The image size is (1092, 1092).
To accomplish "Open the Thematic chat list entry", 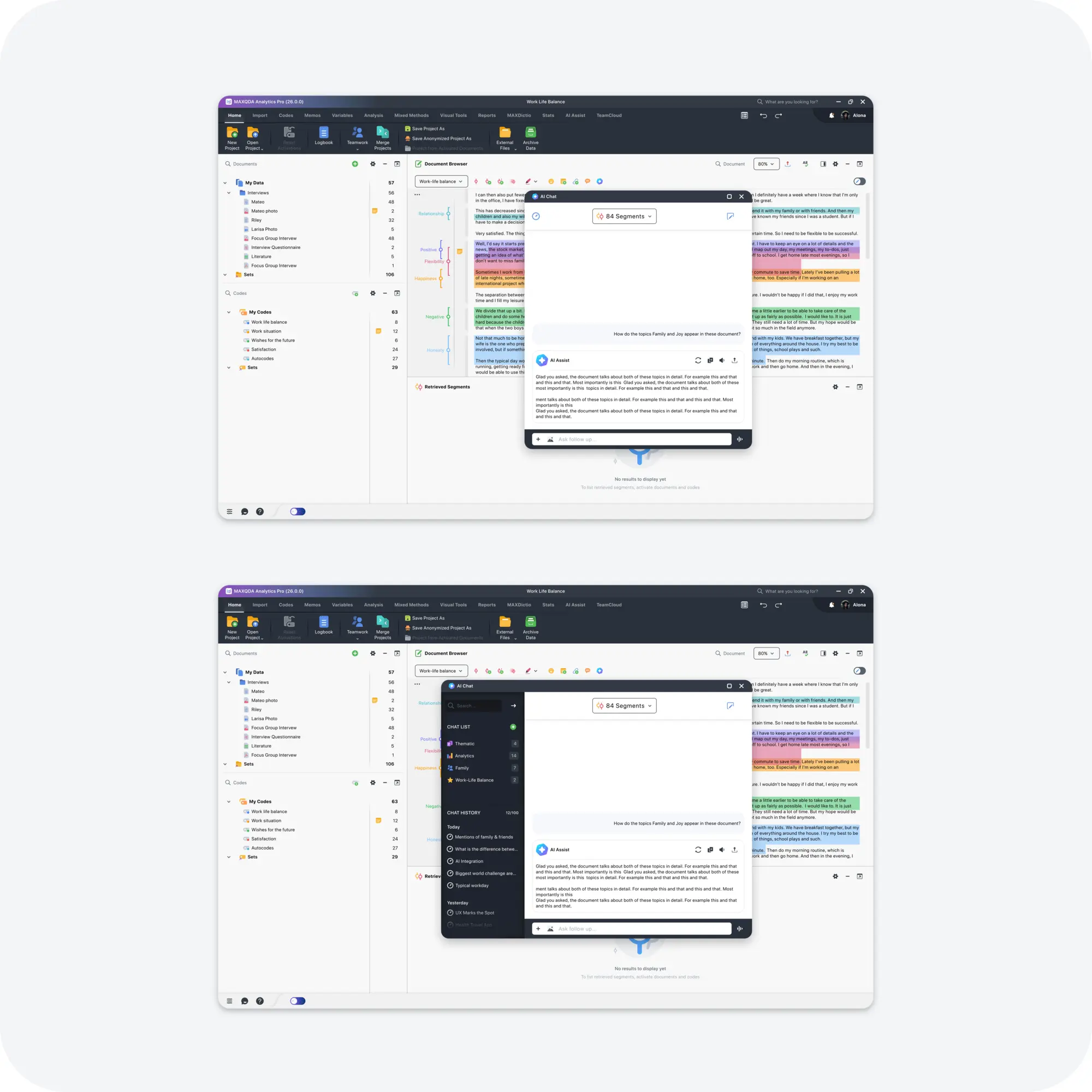I will (465, 744).
